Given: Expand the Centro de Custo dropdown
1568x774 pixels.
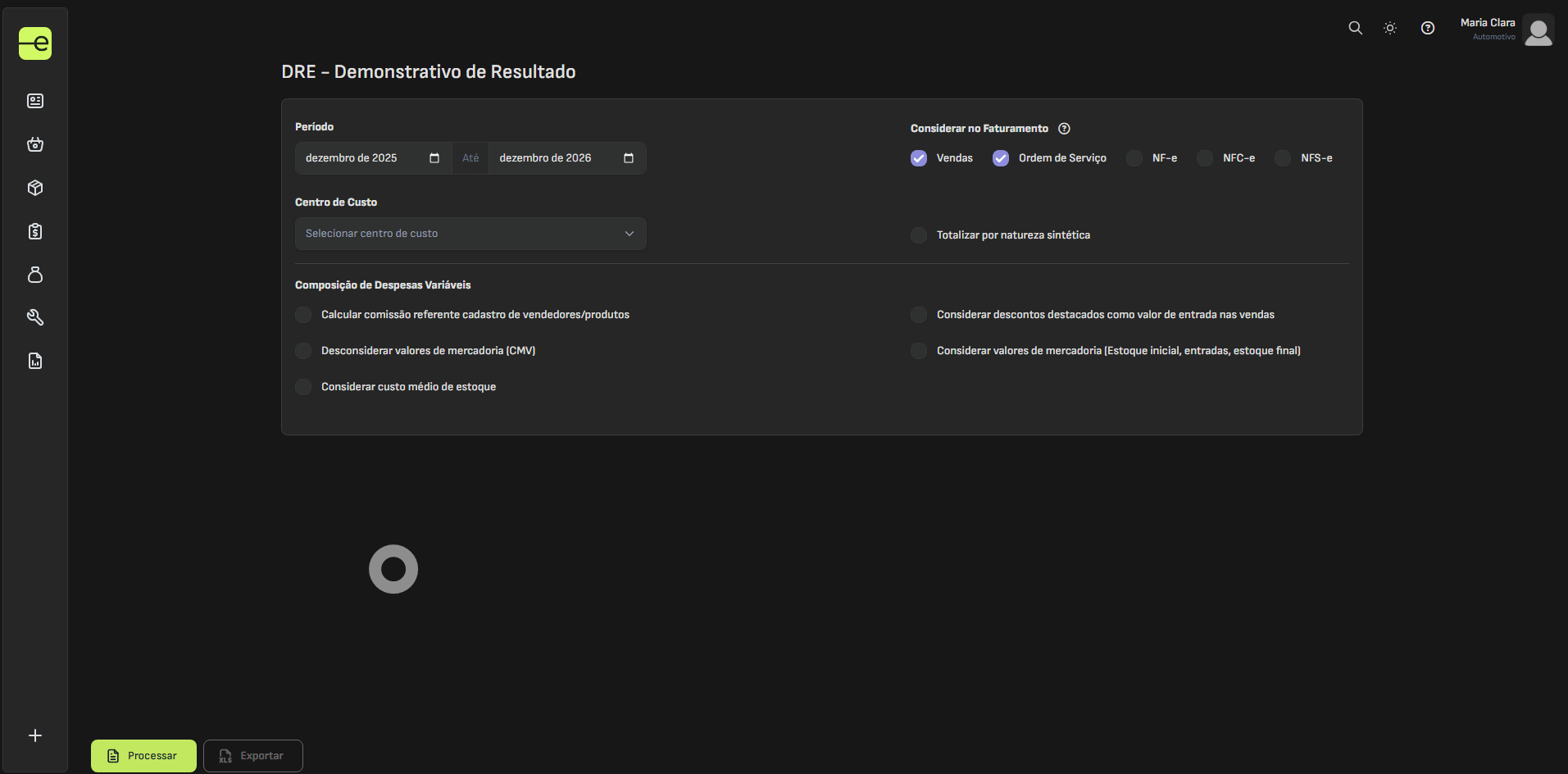Looking at the screenshot, I should coord(470,234).
